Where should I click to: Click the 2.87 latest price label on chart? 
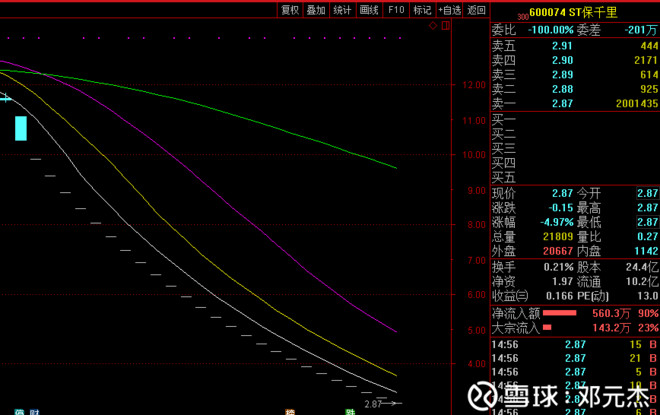(x=373, y=404)
